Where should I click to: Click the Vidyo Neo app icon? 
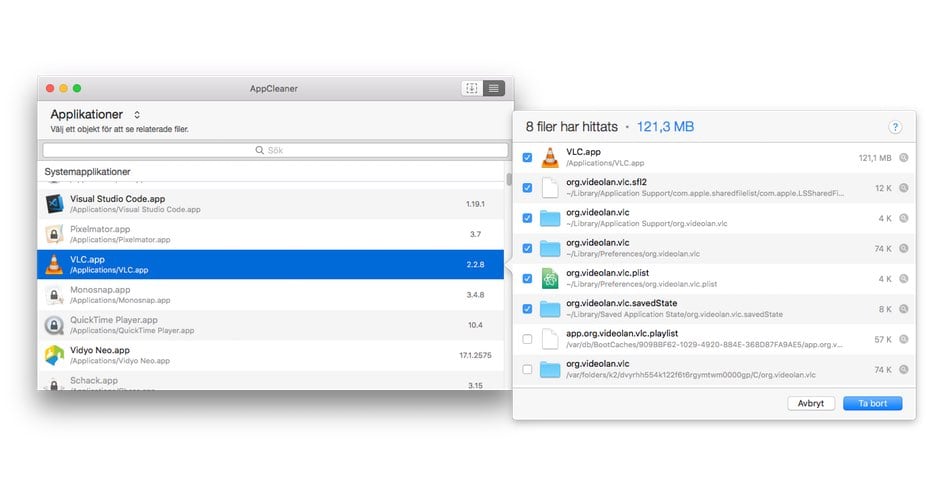point(55,355)
